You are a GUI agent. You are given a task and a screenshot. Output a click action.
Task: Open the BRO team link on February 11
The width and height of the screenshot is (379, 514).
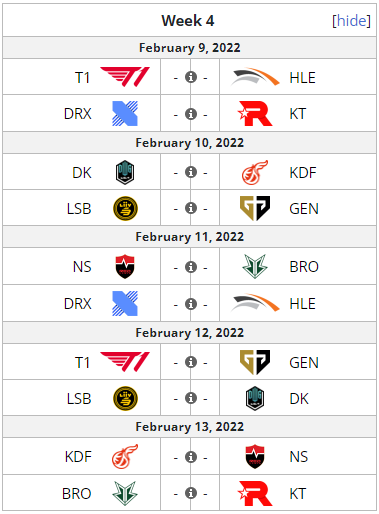click(304, 267)
